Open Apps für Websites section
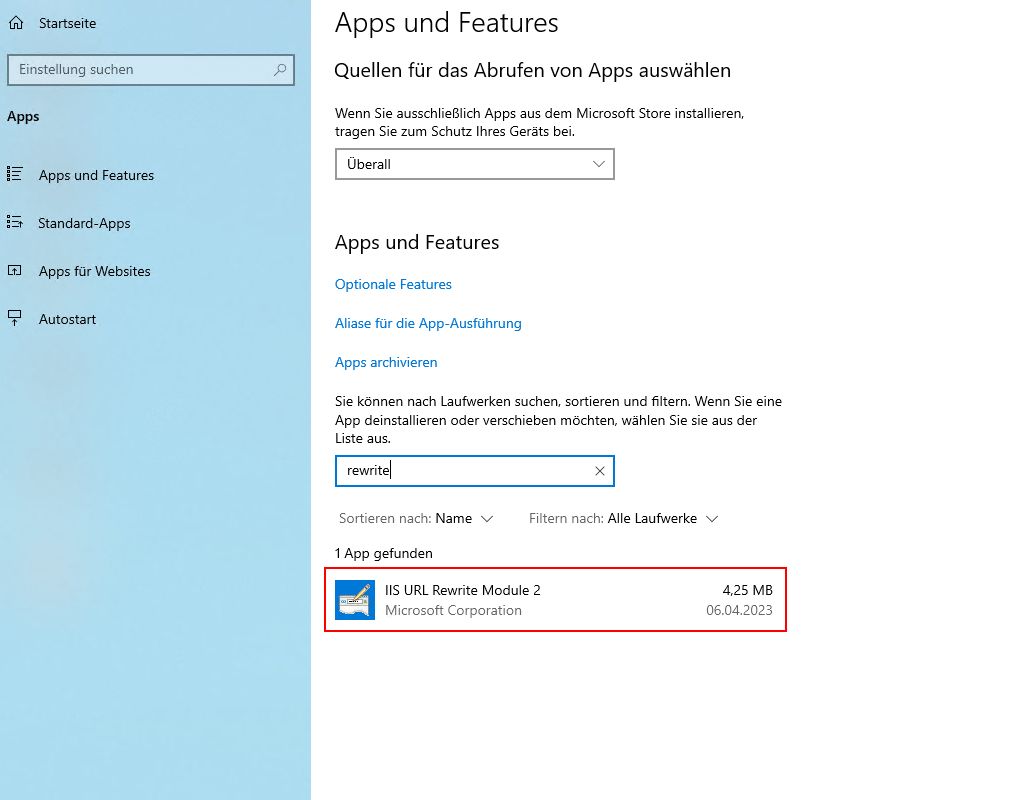1024x800 pixels. point(94,271)
